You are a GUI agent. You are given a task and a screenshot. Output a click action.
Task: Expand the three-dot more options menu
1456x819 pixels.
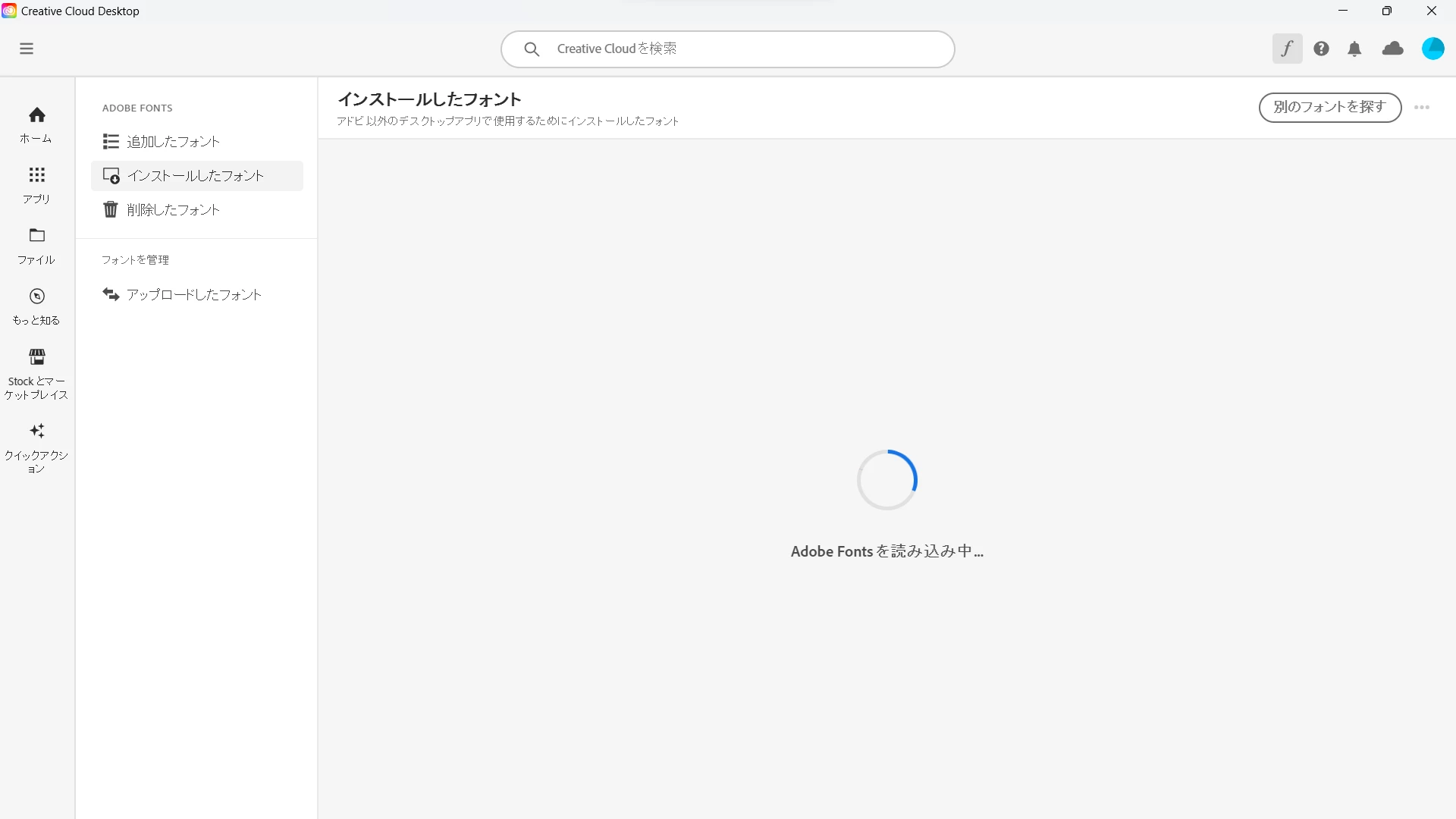[1422, 108]
